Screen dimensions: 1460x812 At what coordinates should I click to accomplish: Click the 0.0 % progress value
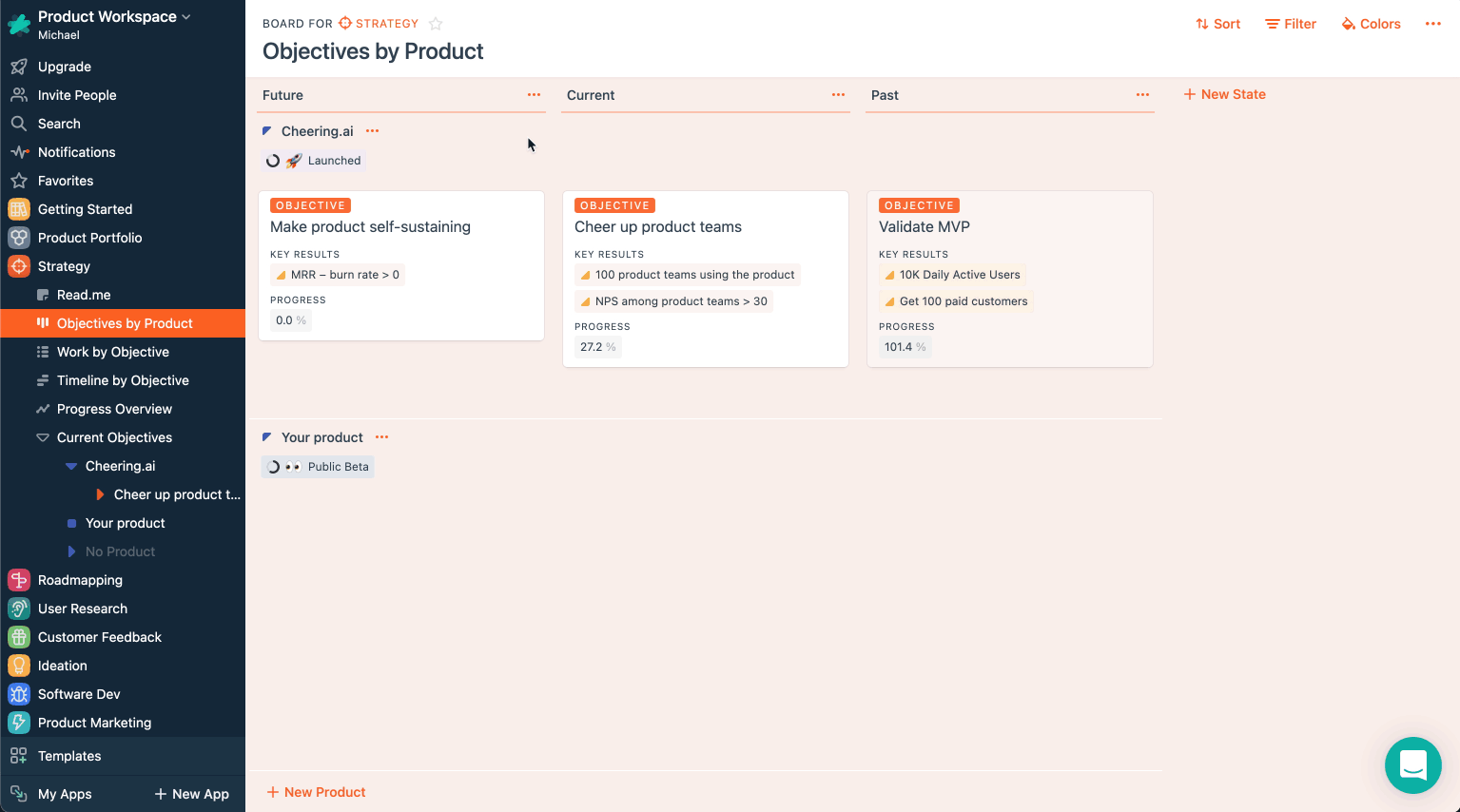pos(291,320)
